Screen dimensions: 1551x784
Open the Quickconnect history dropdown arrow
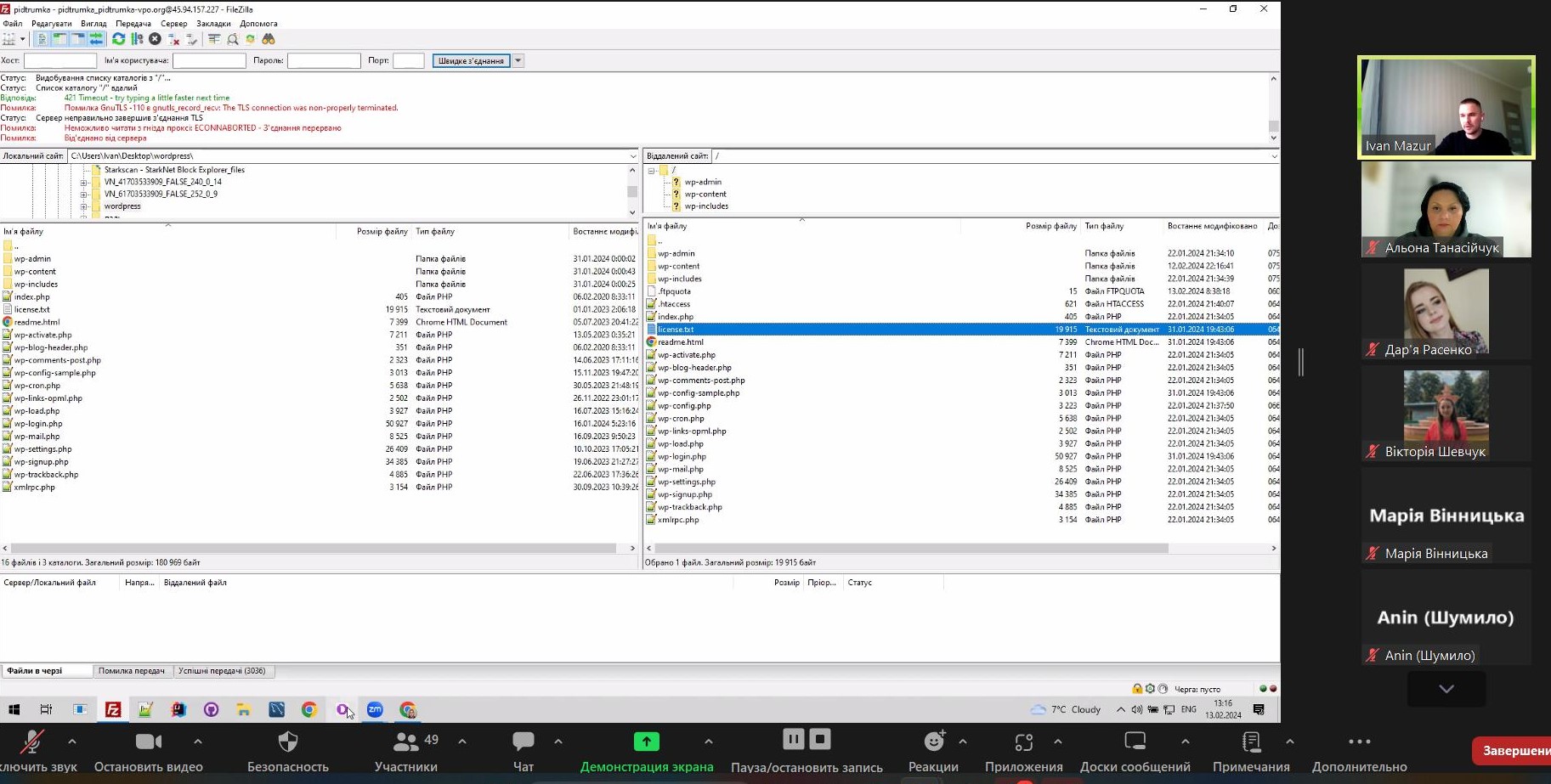click(518, 60)
